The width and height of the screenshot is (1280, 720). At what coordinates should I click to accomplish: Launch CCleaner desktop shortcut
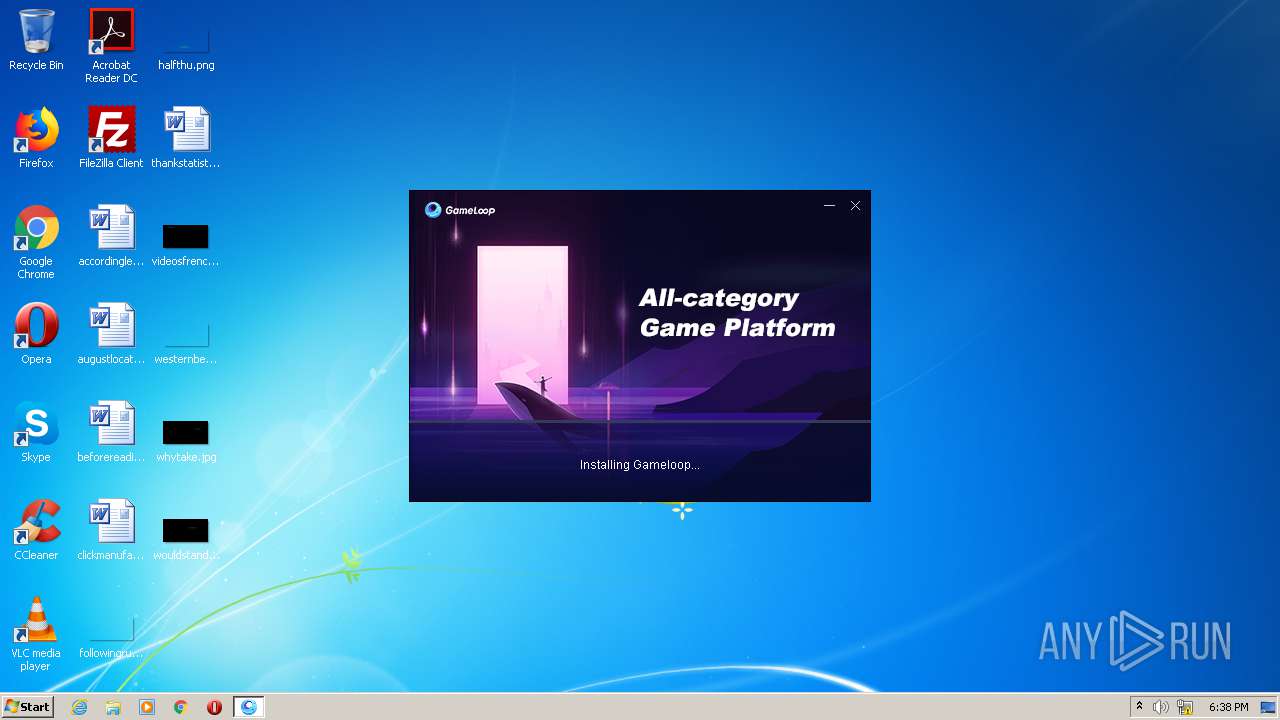coord(36,529)
